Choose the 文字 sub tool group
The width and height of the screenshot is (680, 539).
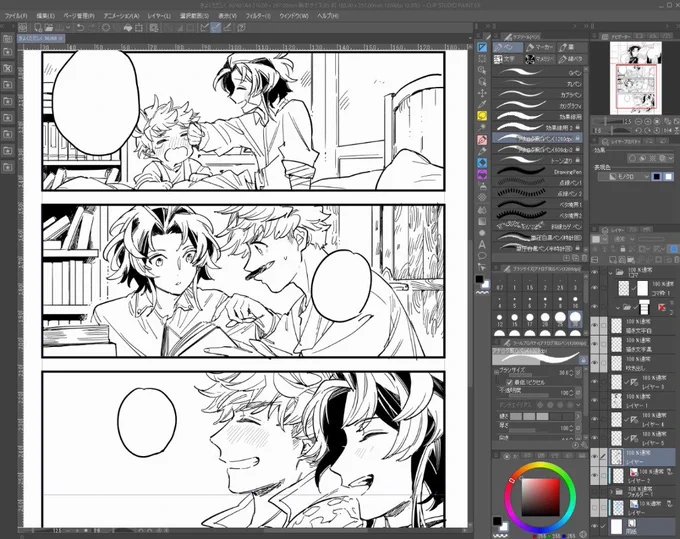point(506,59)
